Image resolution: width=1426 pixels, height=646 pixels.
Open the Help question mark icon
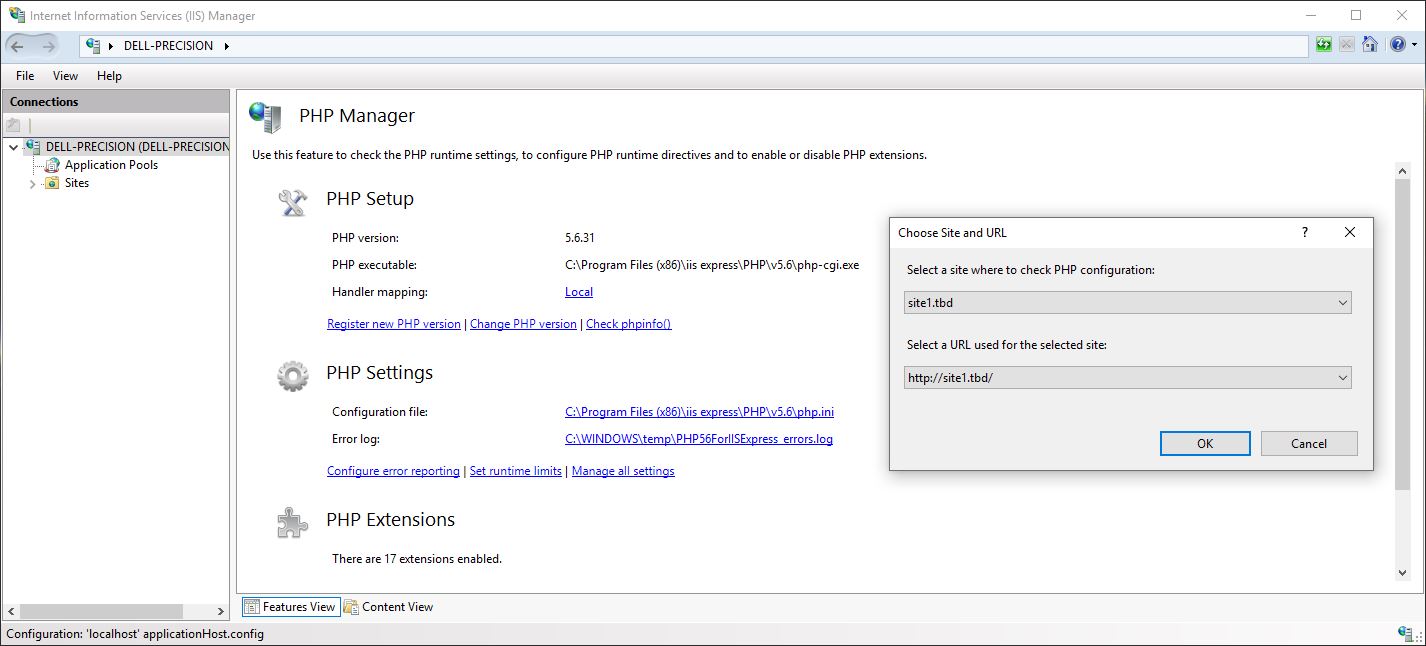point(1397,45)
